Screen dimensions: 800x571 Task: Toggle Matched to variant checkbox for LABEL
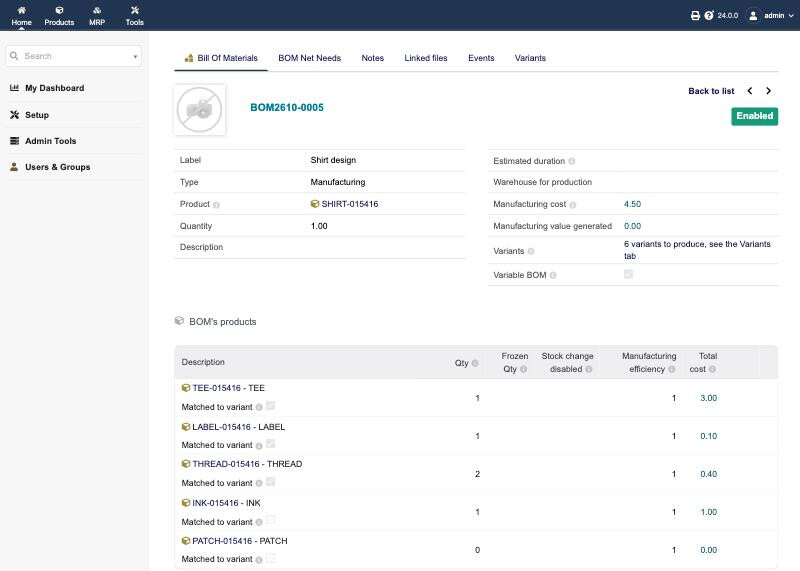coord(270,444)
